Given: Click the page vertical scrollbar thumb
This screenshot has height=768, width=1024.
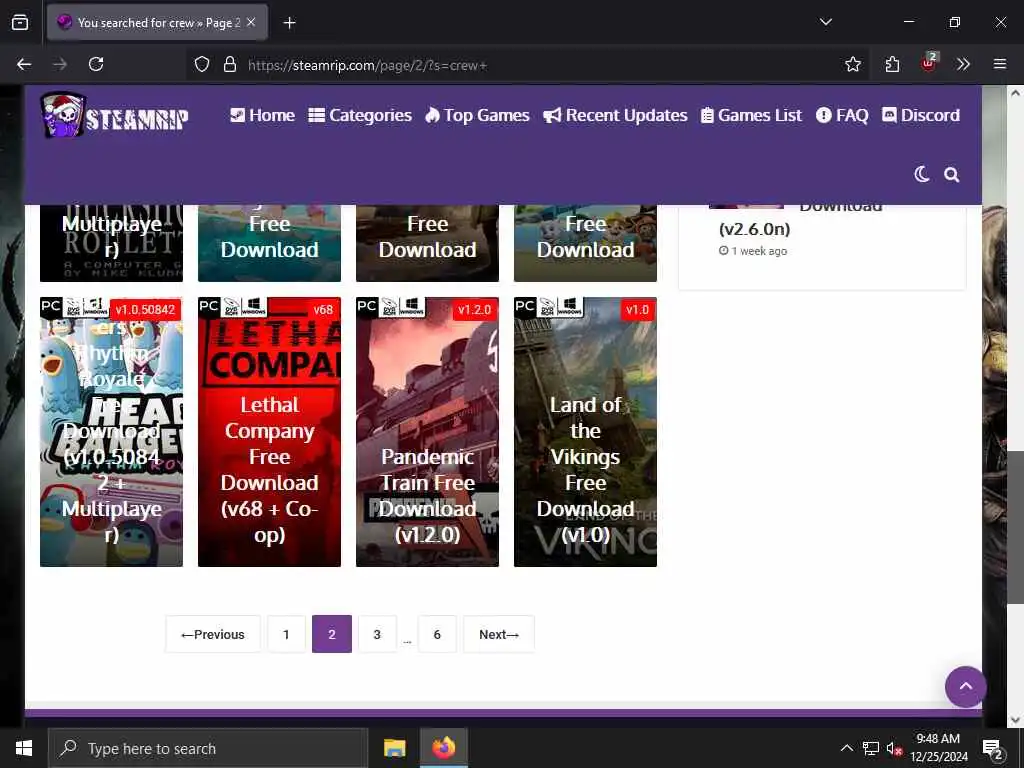Looking at the screenshot, I should click(x=1015, y=527).
